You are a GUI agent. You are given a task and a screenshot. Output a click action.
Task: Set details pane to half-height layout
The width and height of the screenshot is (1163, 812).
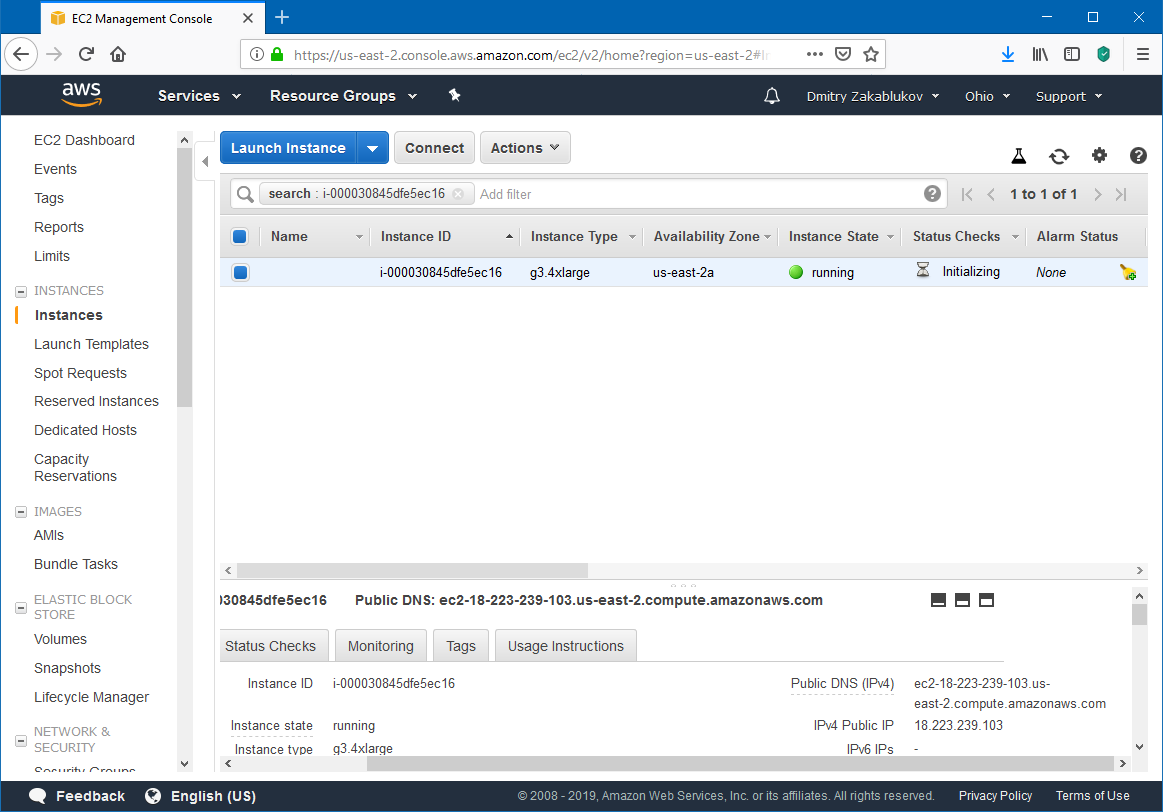click(x=962, y=600)
